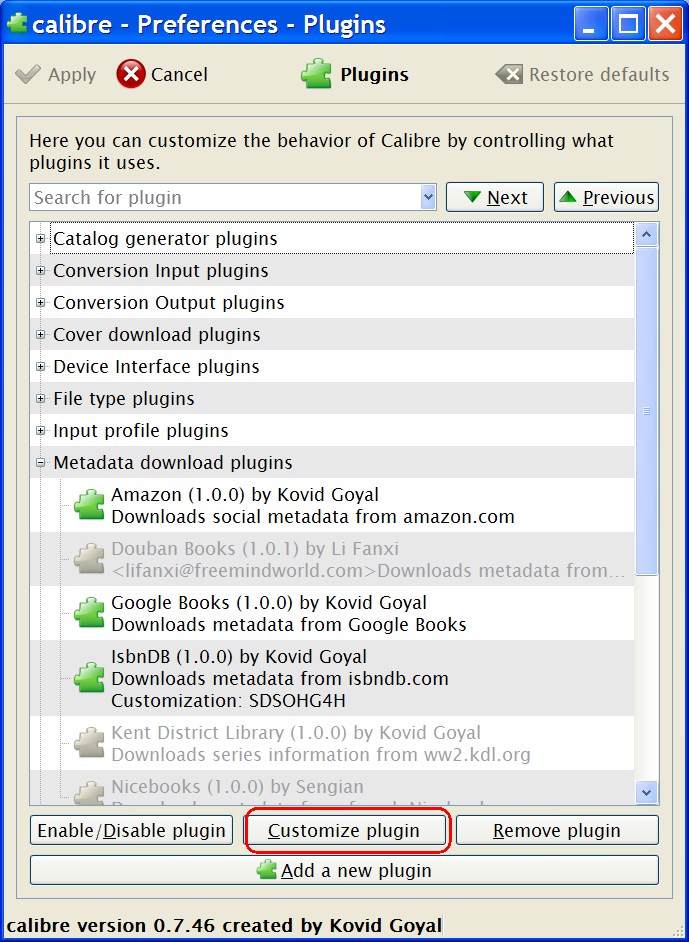Screen dimensions: 689x942
Task: Expand Conversion Input plugins node
Action: pos(40,270)
